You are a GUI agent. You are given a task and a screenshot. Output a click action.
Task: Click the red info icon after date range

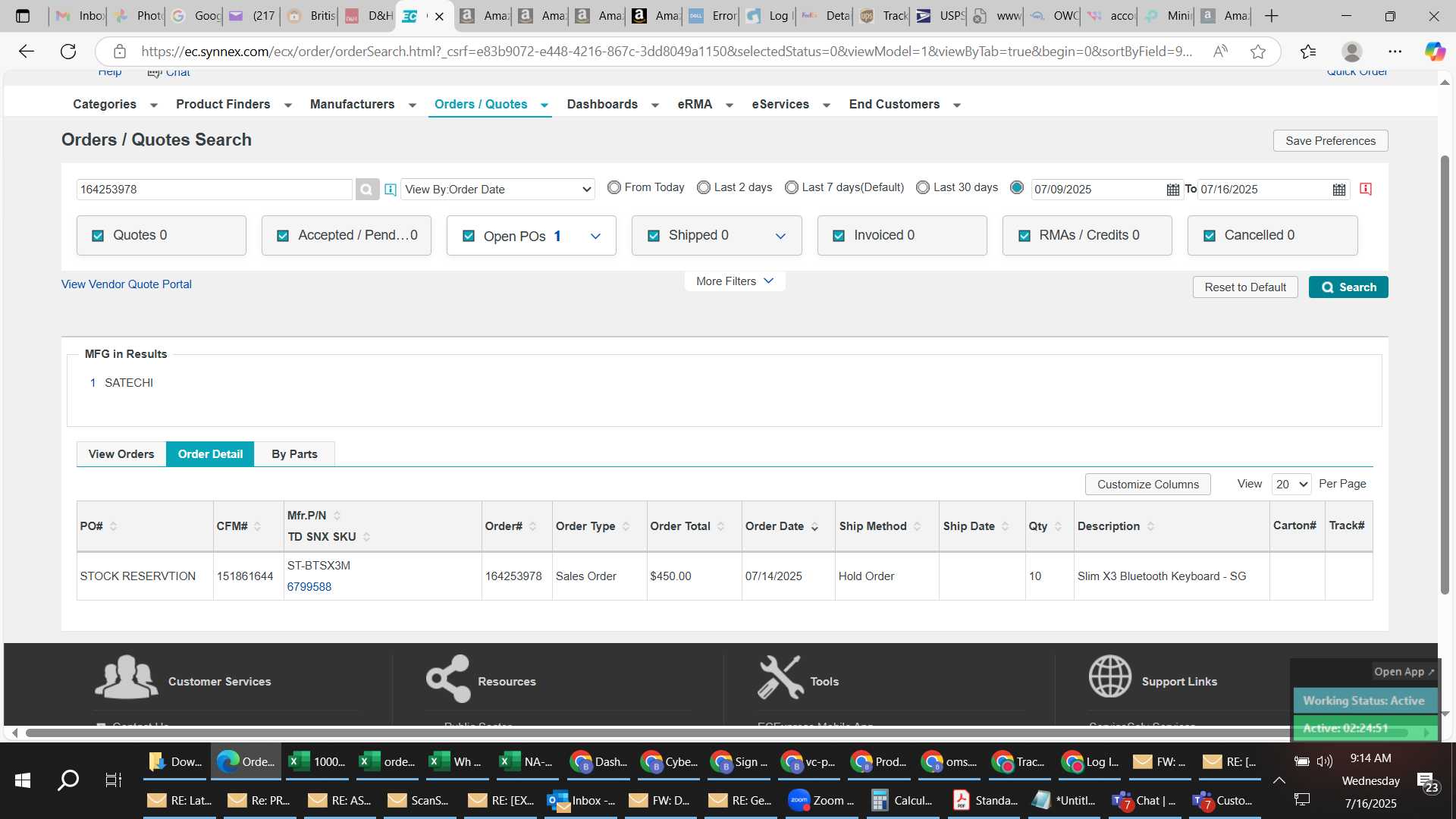1366,189
